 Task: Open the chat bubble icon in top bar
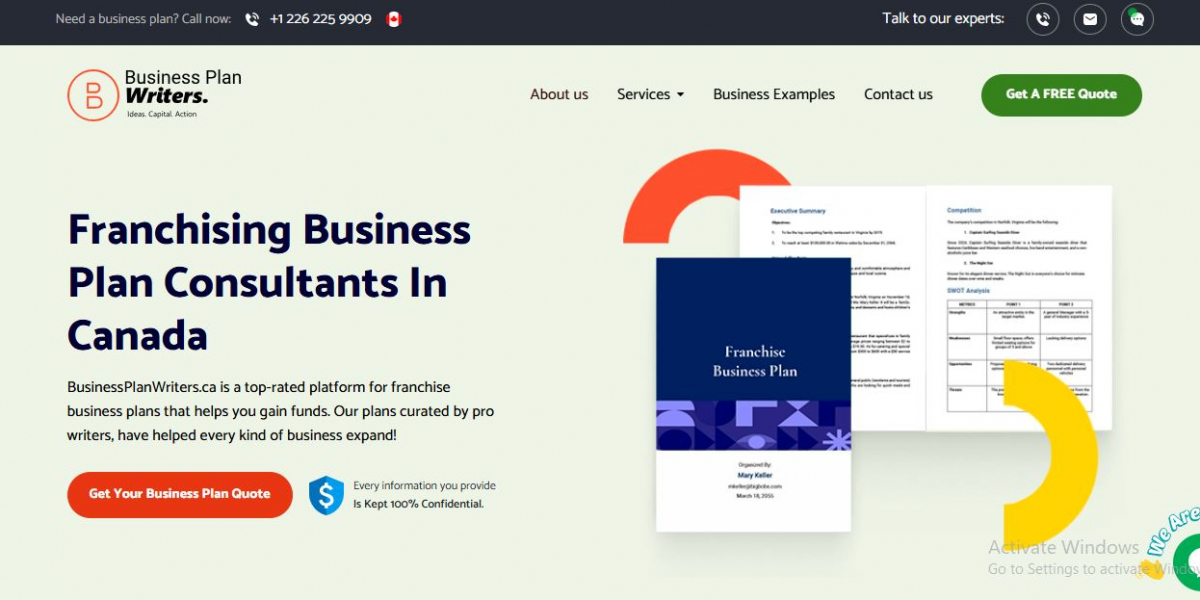pos(1137,19)
